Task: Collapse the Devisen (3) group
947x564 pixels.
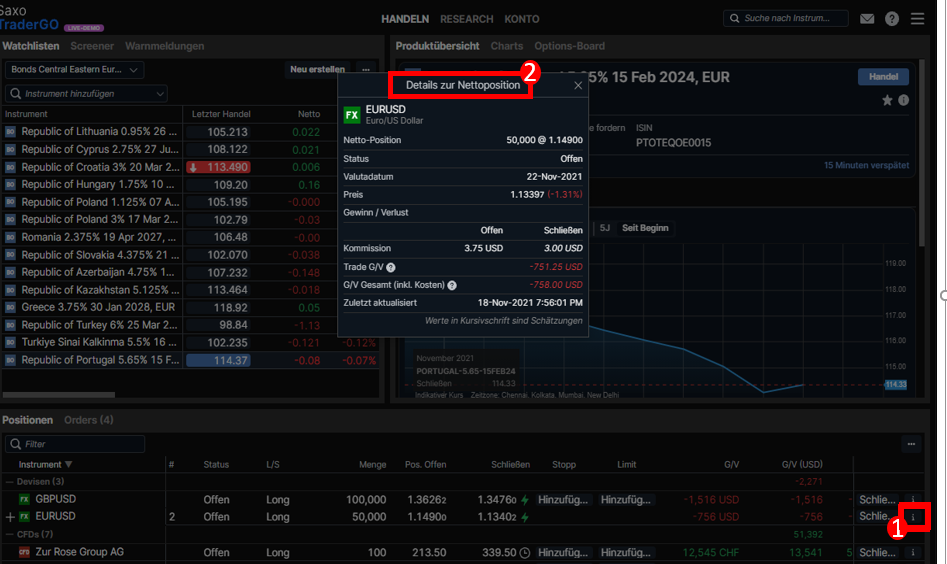Action: 9,482
